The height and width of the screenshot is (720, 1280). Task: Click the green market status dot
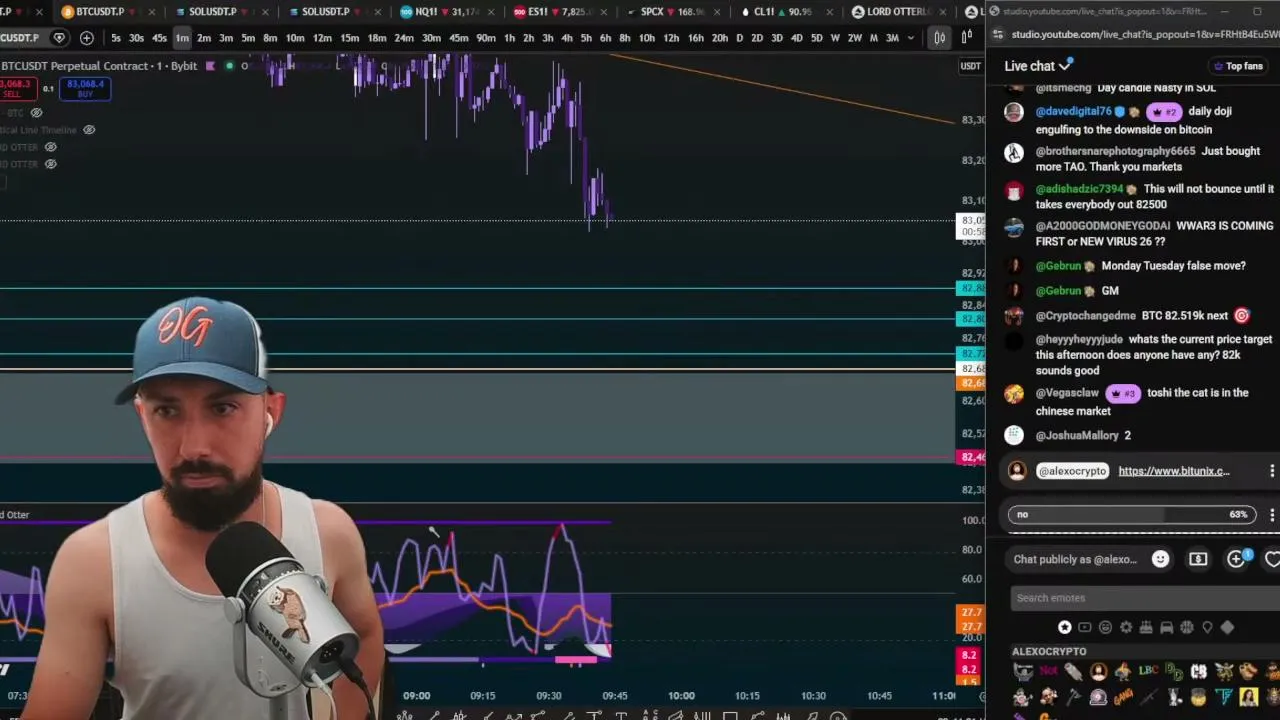[x=229, y=66]
